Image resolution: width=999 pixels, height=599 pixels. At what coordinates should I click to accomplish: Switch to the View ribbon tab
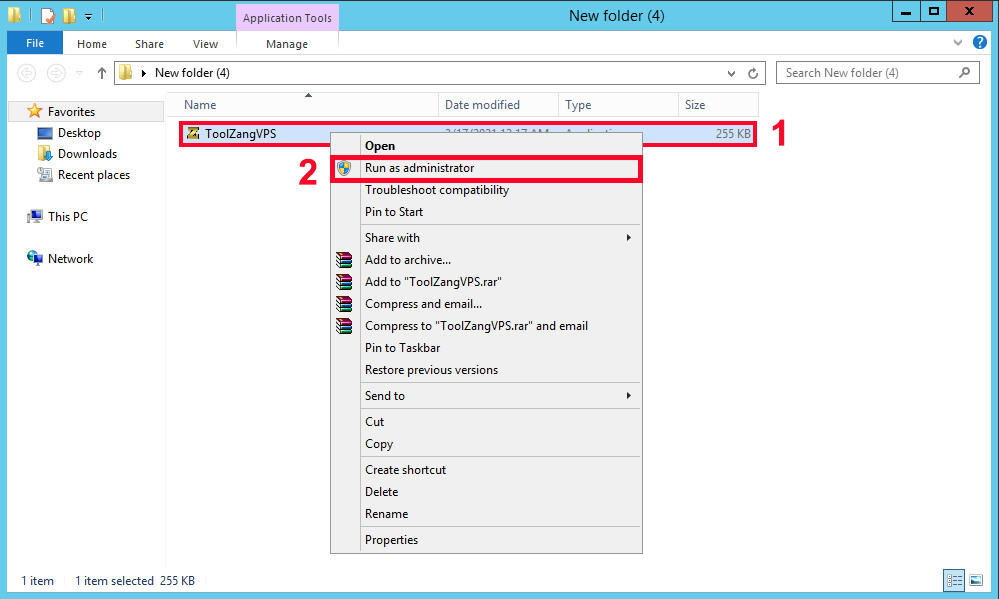click(205, 44)
